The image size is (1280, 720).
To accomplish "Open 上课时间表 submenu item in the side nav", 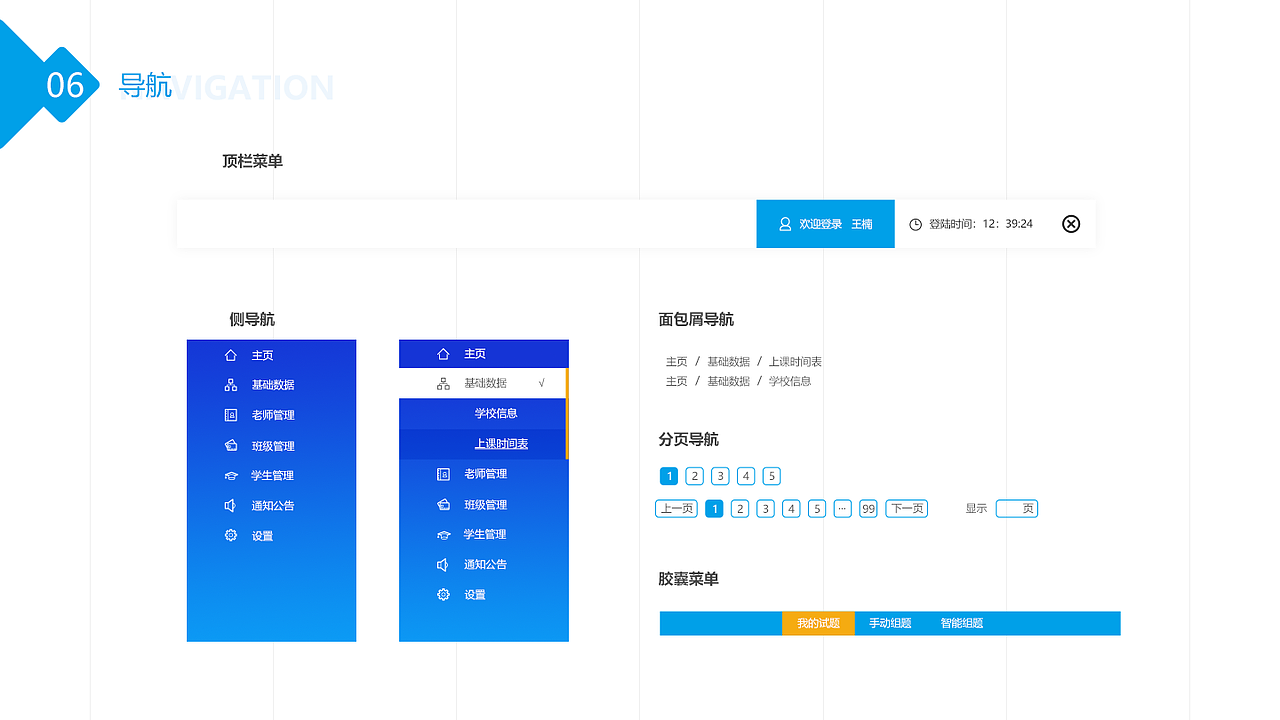I will point(501,444).
